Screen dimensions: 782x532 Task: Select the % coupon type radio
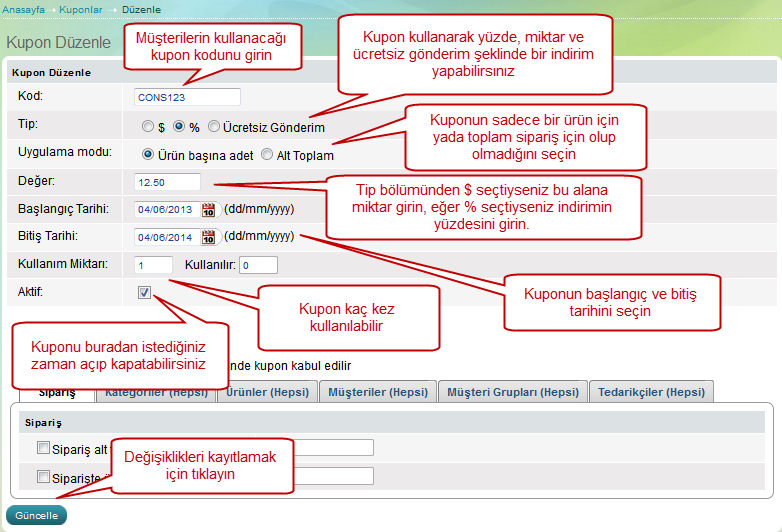[x=180, y=127]
